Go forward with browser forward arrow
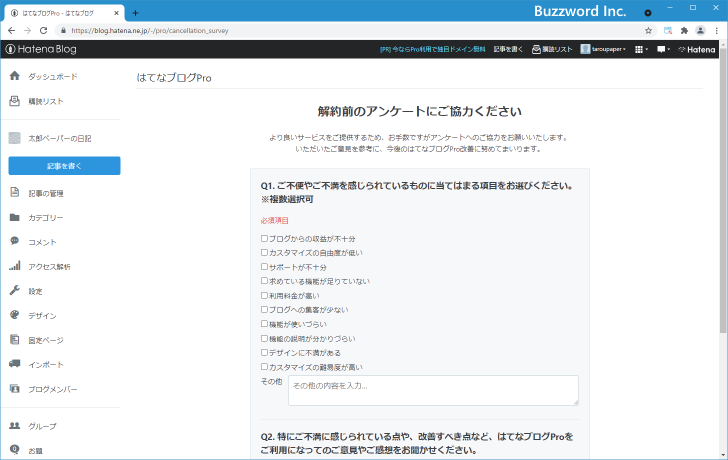728x460 pixels. pos(27,31)
